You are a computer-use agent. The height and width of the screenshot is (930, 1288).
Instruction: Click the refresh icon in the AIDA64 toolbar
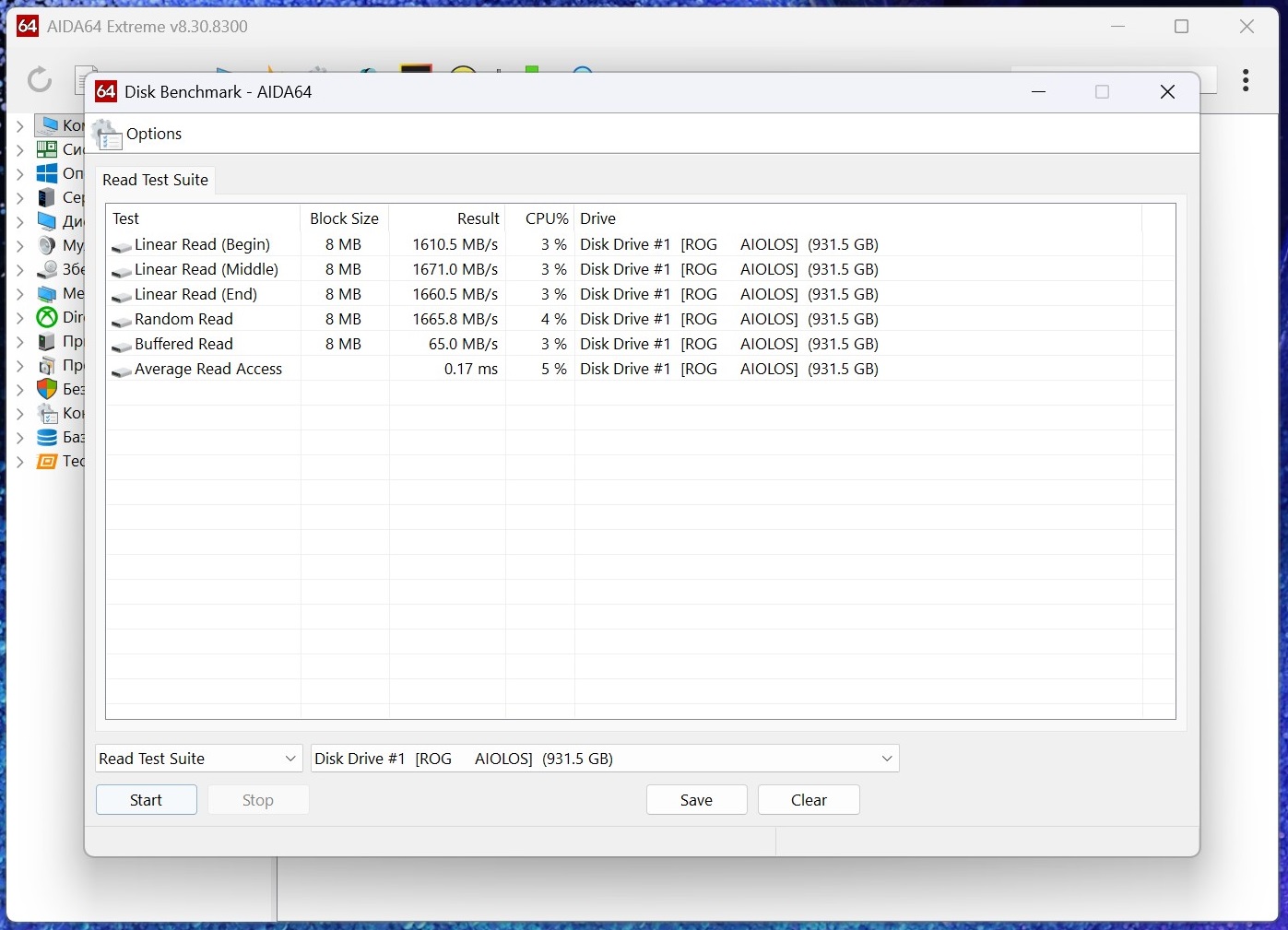click(x=39, y=80)
